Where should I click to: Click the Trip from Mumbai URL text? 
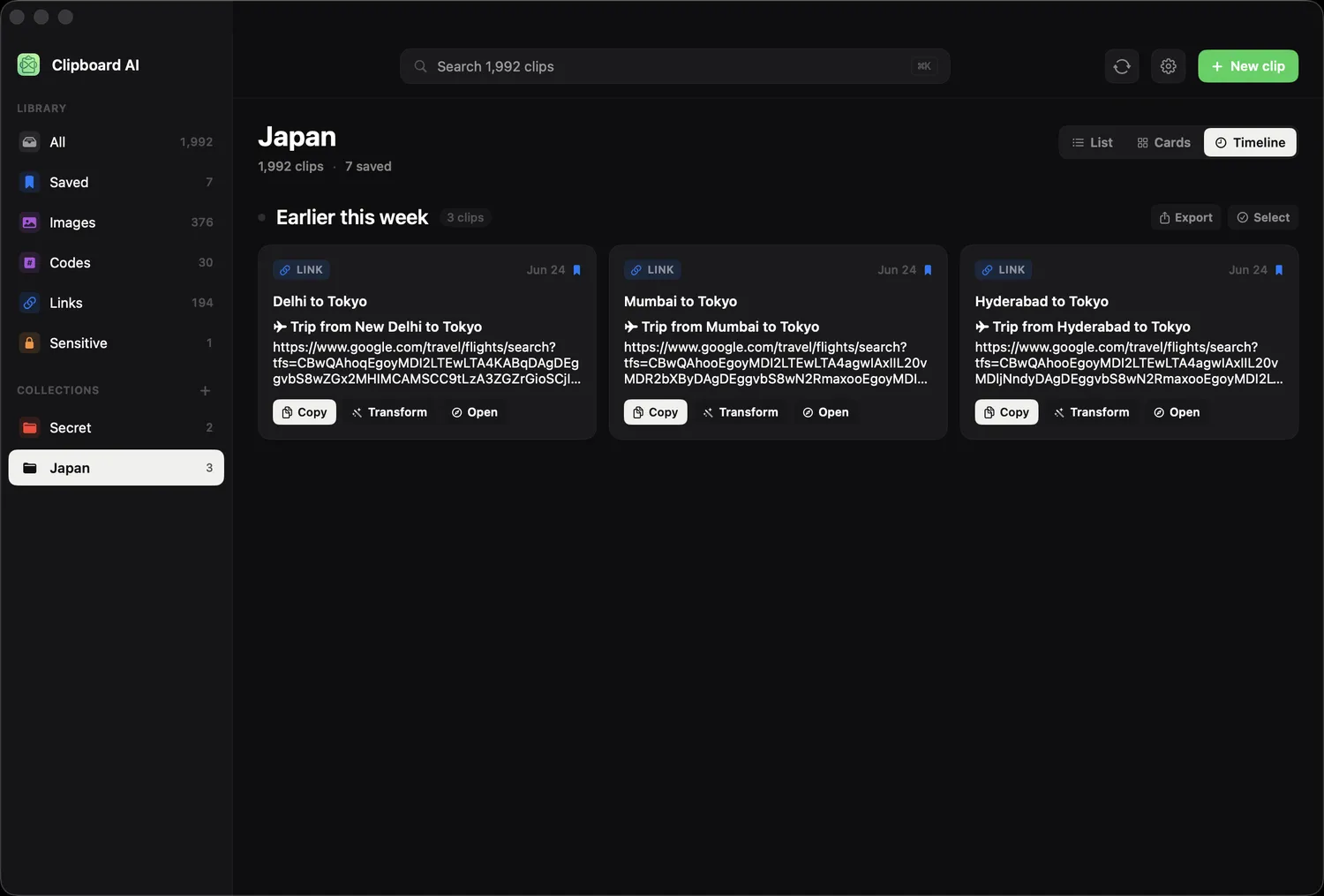(776, 363)
